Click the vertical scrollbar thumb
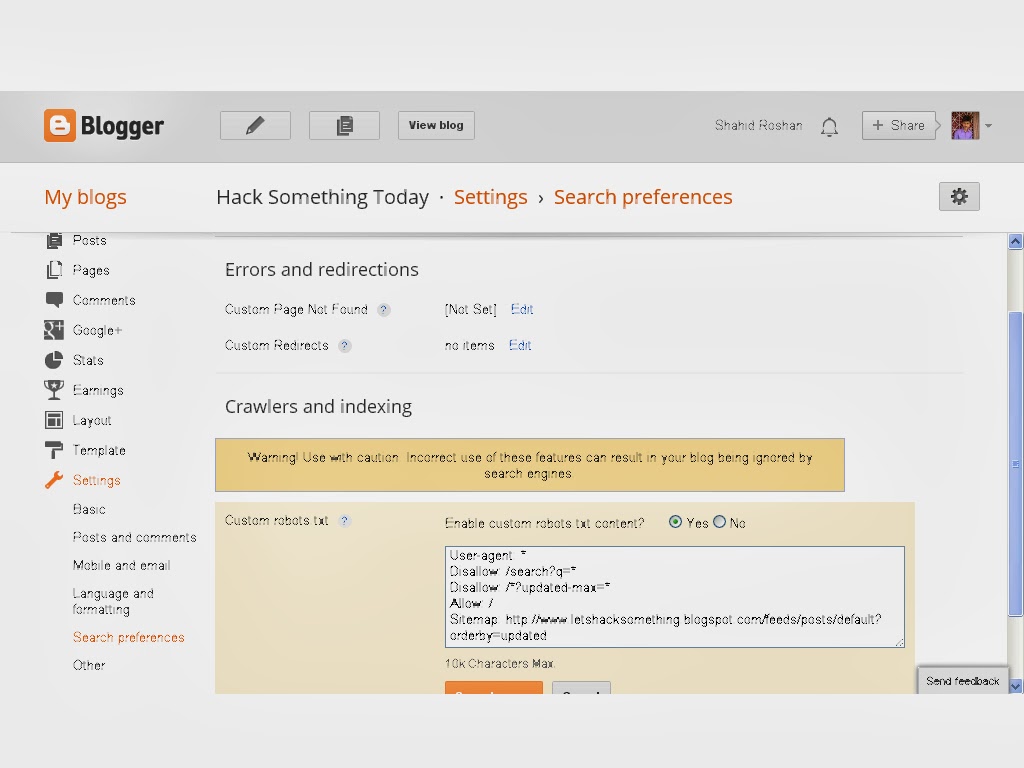 click(x=1016, y=464)
